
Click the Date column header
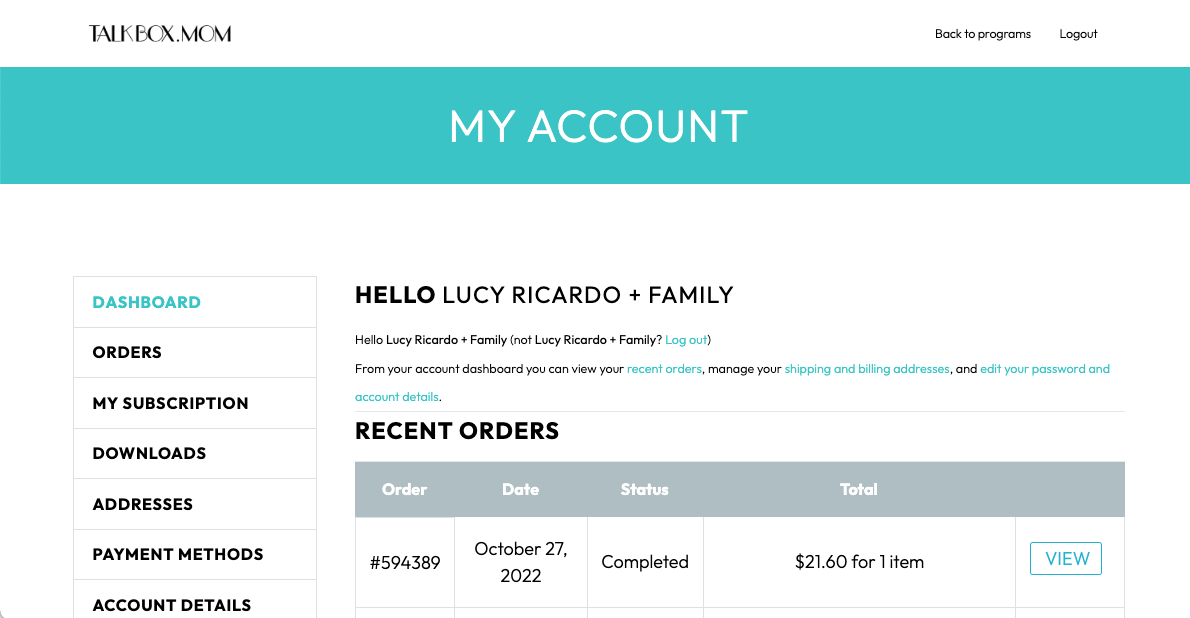click(x=520, y=489)
